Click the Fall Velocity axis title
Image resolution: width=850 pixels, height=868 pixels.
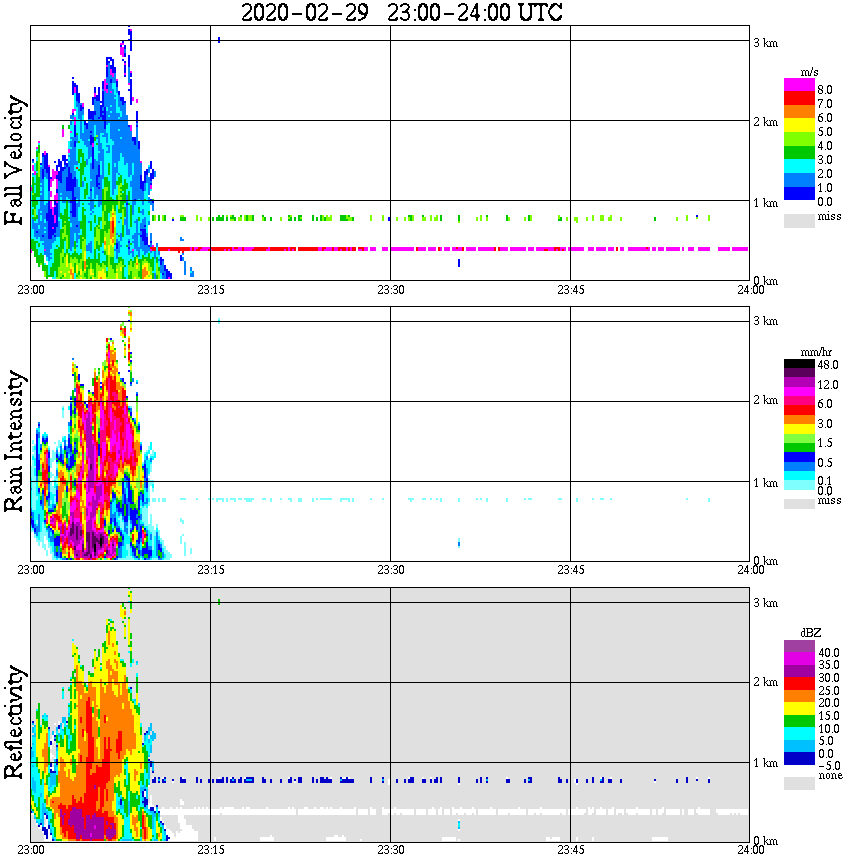[14, 160]
